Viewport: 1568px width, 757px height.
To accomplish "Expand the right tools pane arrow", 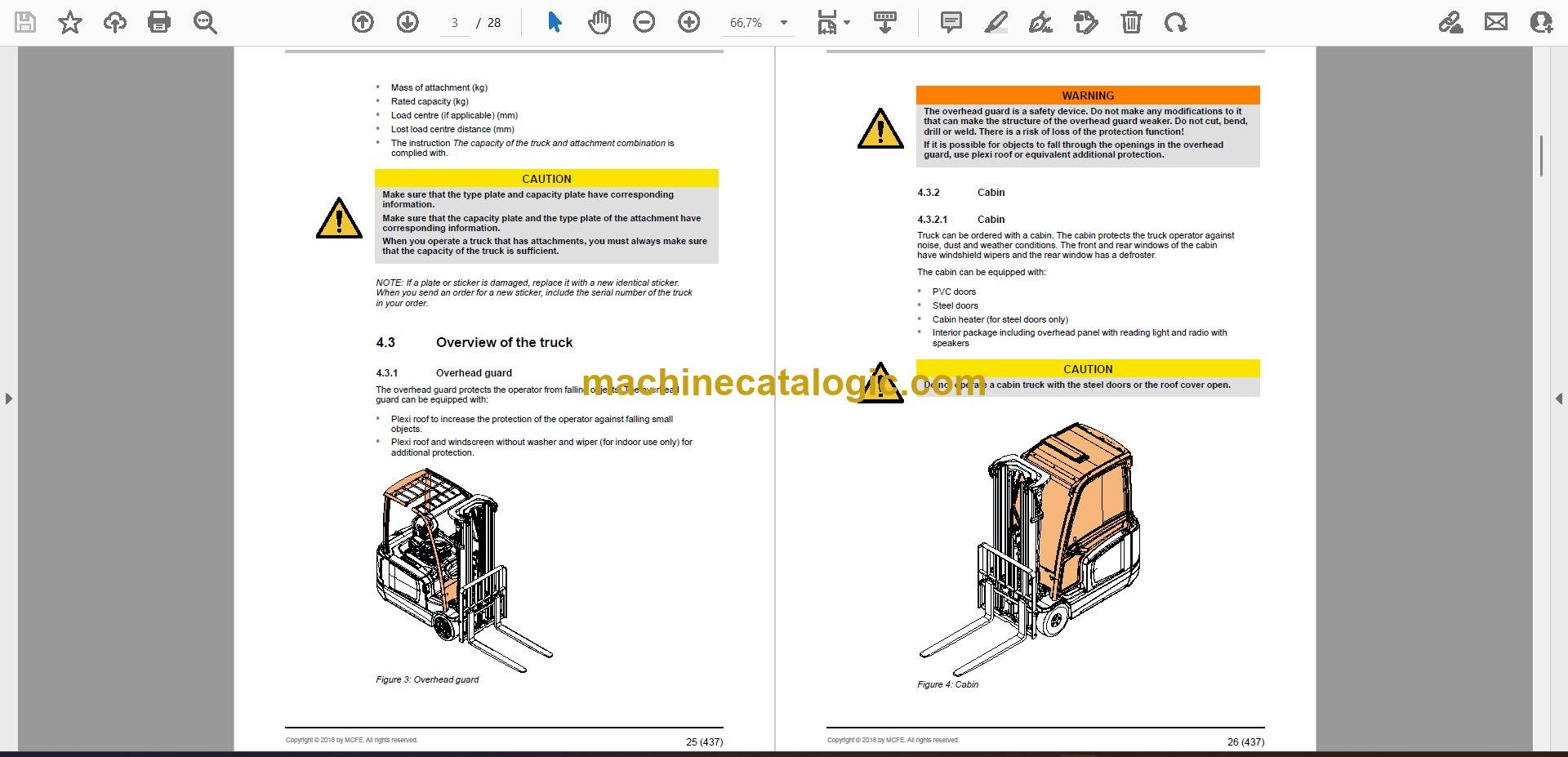I will (1559, 399).
